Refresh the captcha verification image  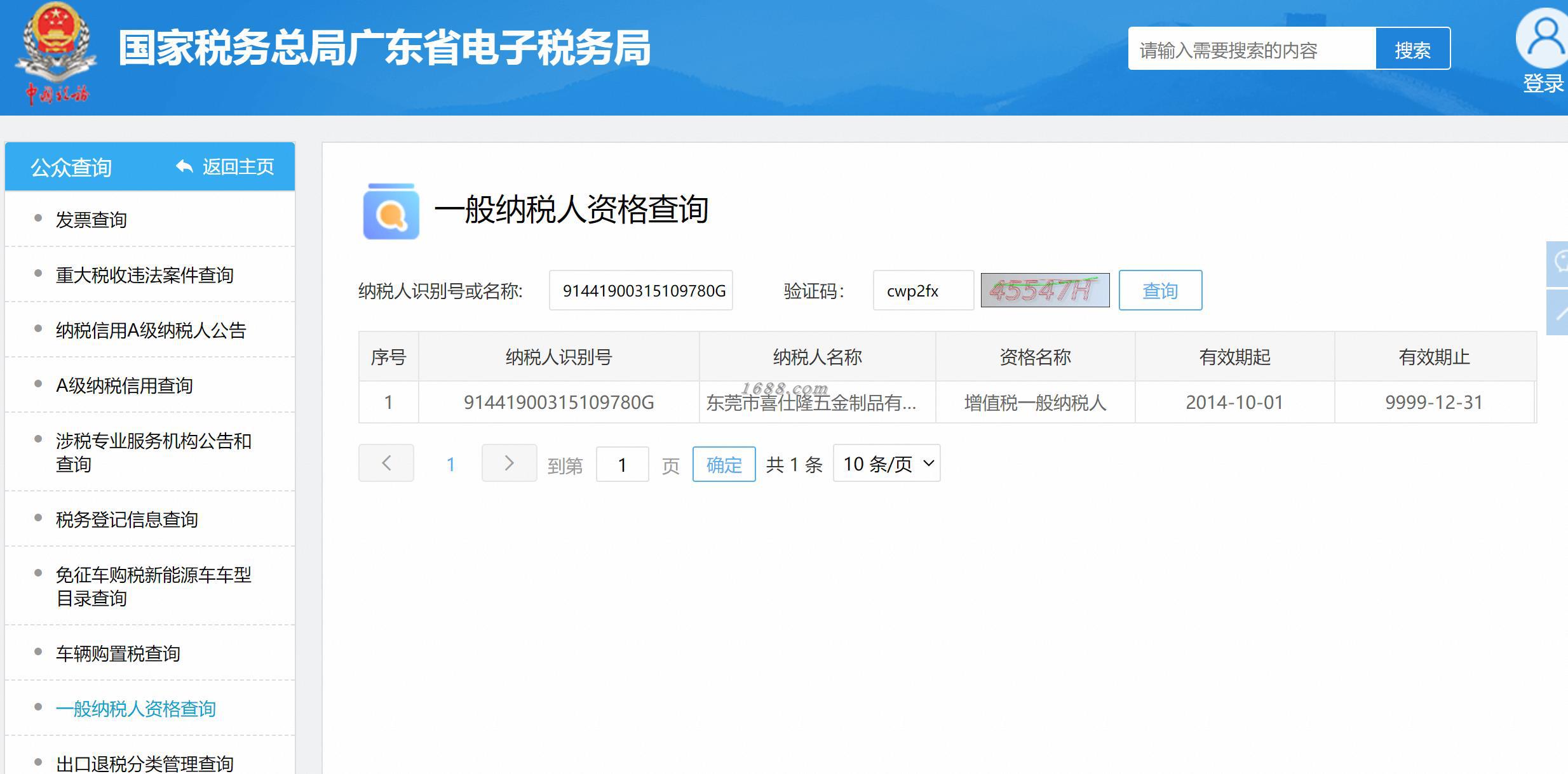(1044, 290)
